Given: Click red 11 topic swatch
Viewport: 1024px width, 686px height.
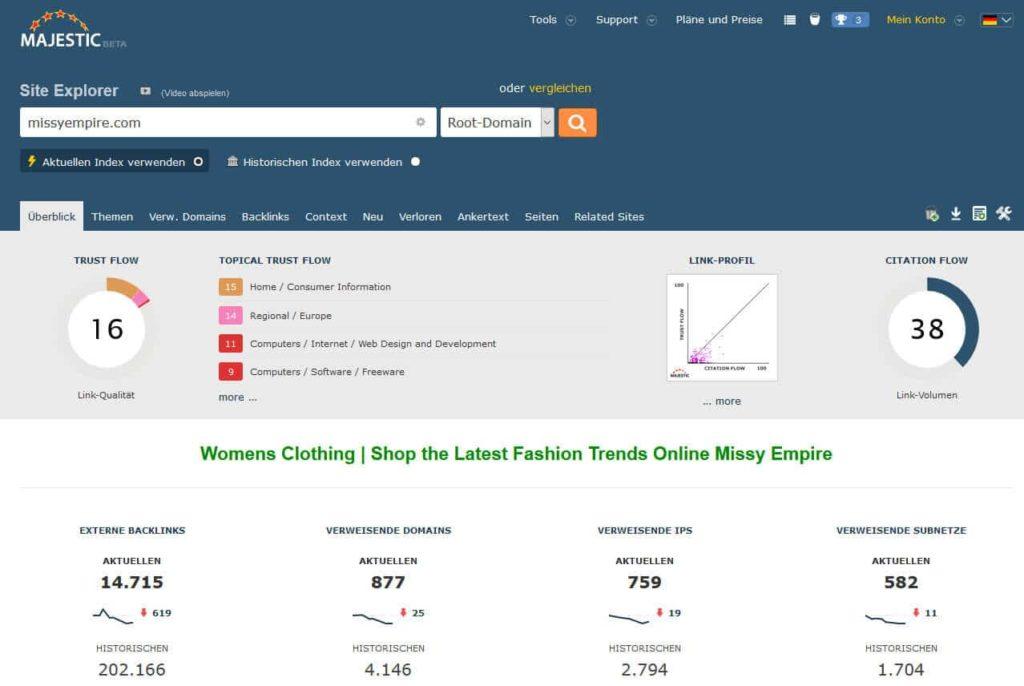Looking at the screenshot, I should click(231, 344).
